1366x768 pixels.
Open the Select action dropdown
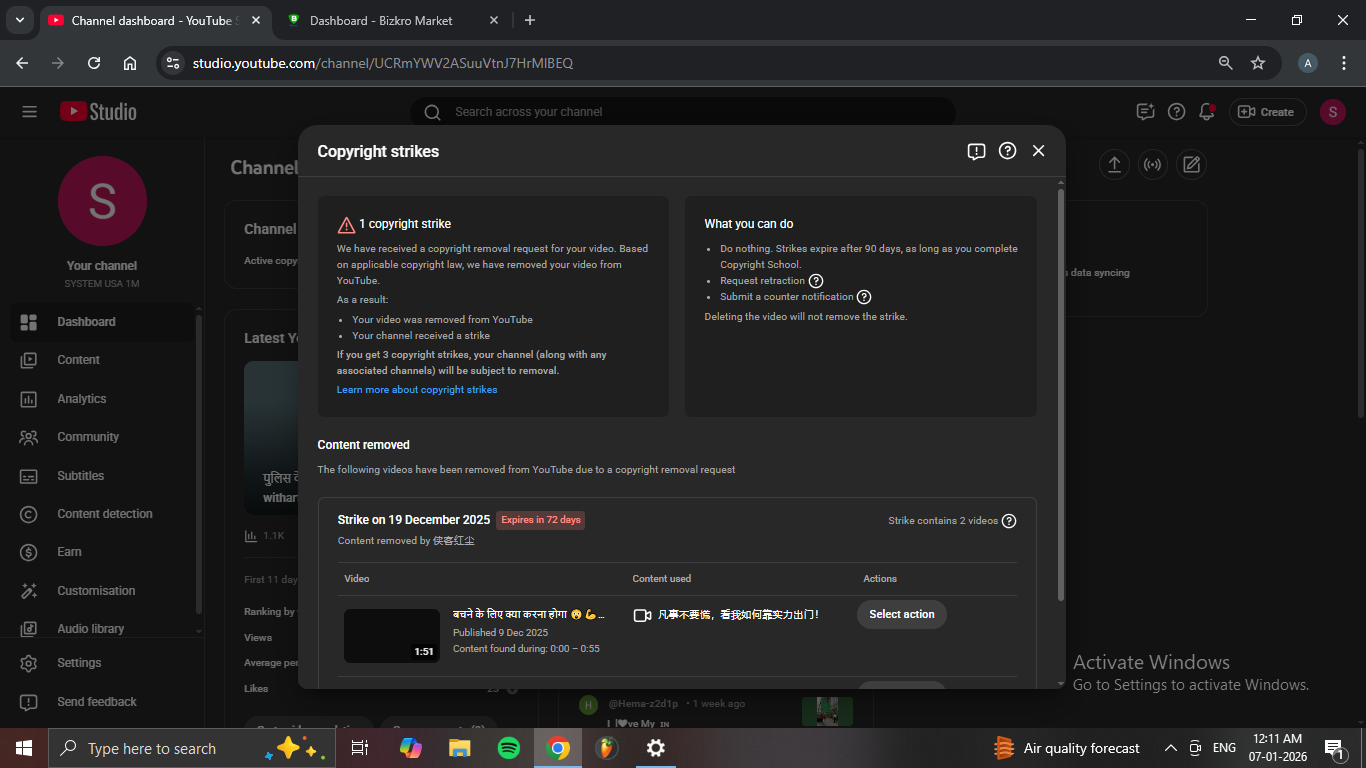pyautogui.click(x=901, y=614)
